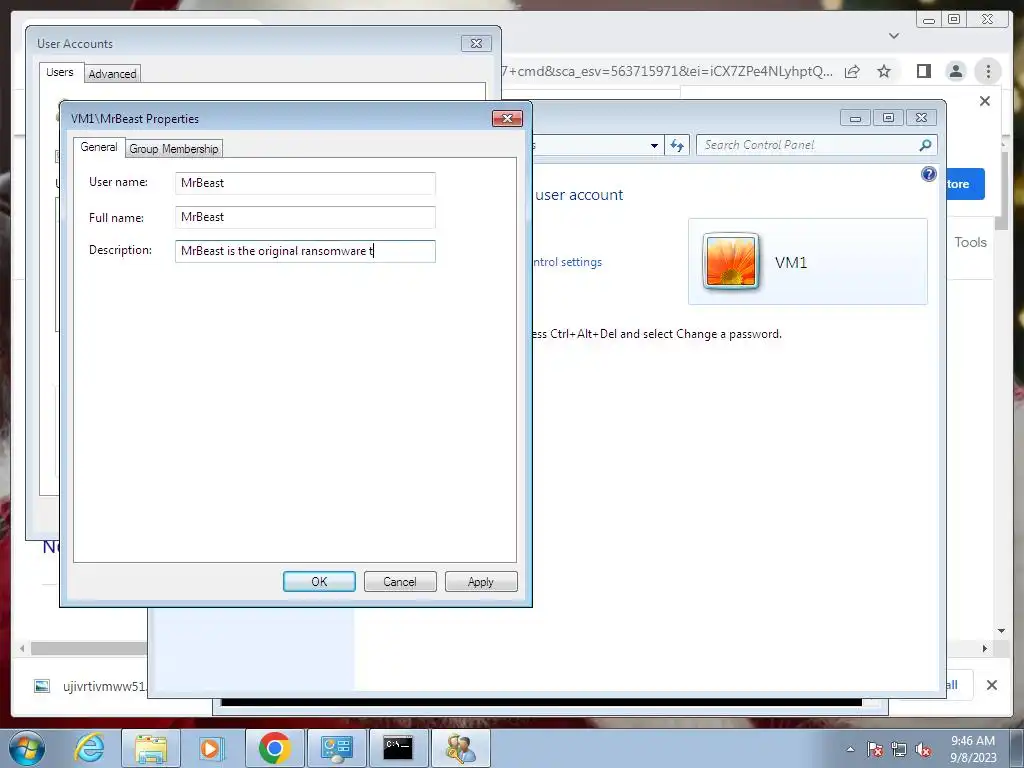Image resolution: width=1024 pixels, height=768 pixels.
Task: Open Windows Explorer from the taskbar
Action: [151, 748]
